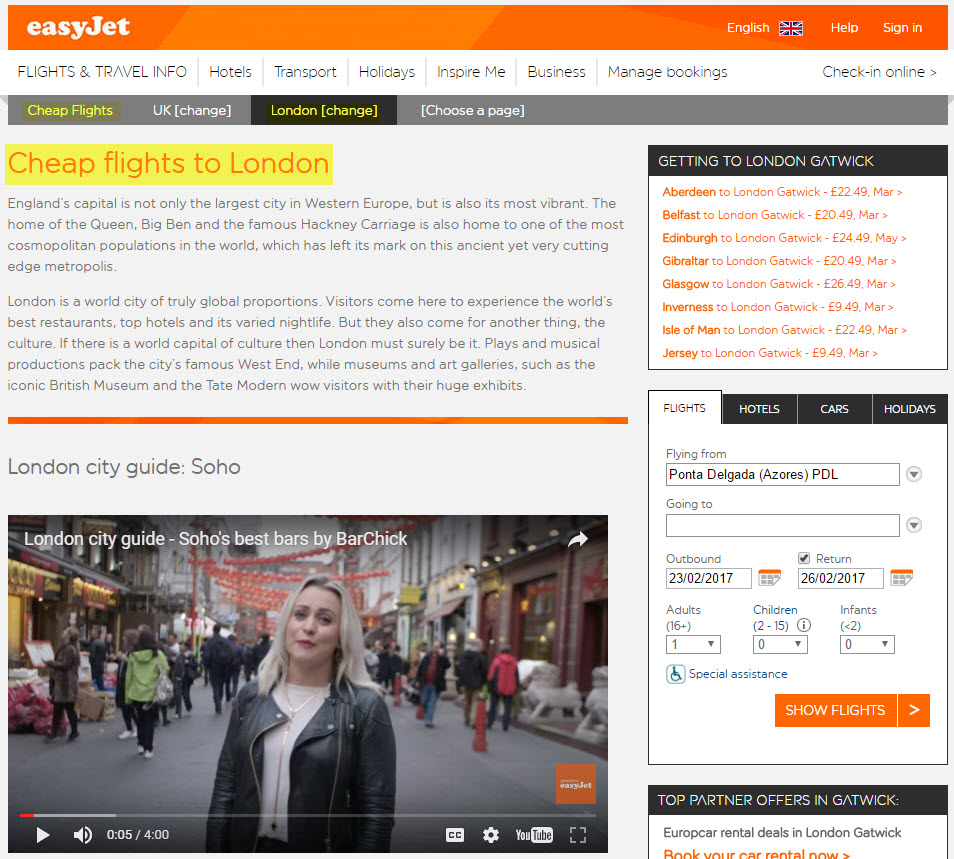Open the Business menu item
The height and width of the screenshot is (859, 954).
point(556,72)
